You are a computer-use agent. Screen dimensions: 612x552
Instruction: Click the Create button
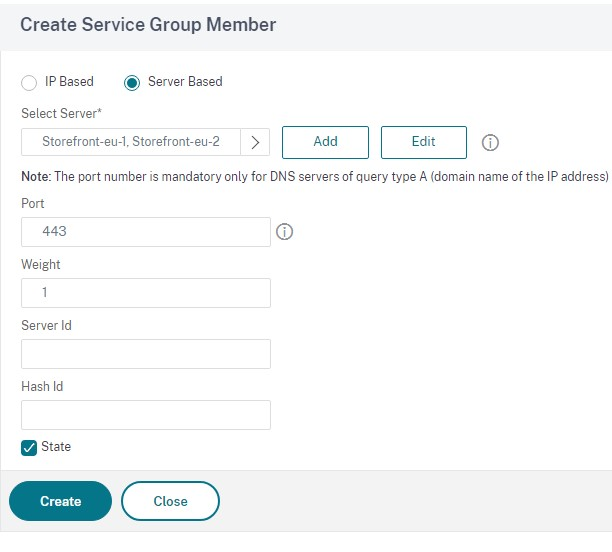(60, 501)
